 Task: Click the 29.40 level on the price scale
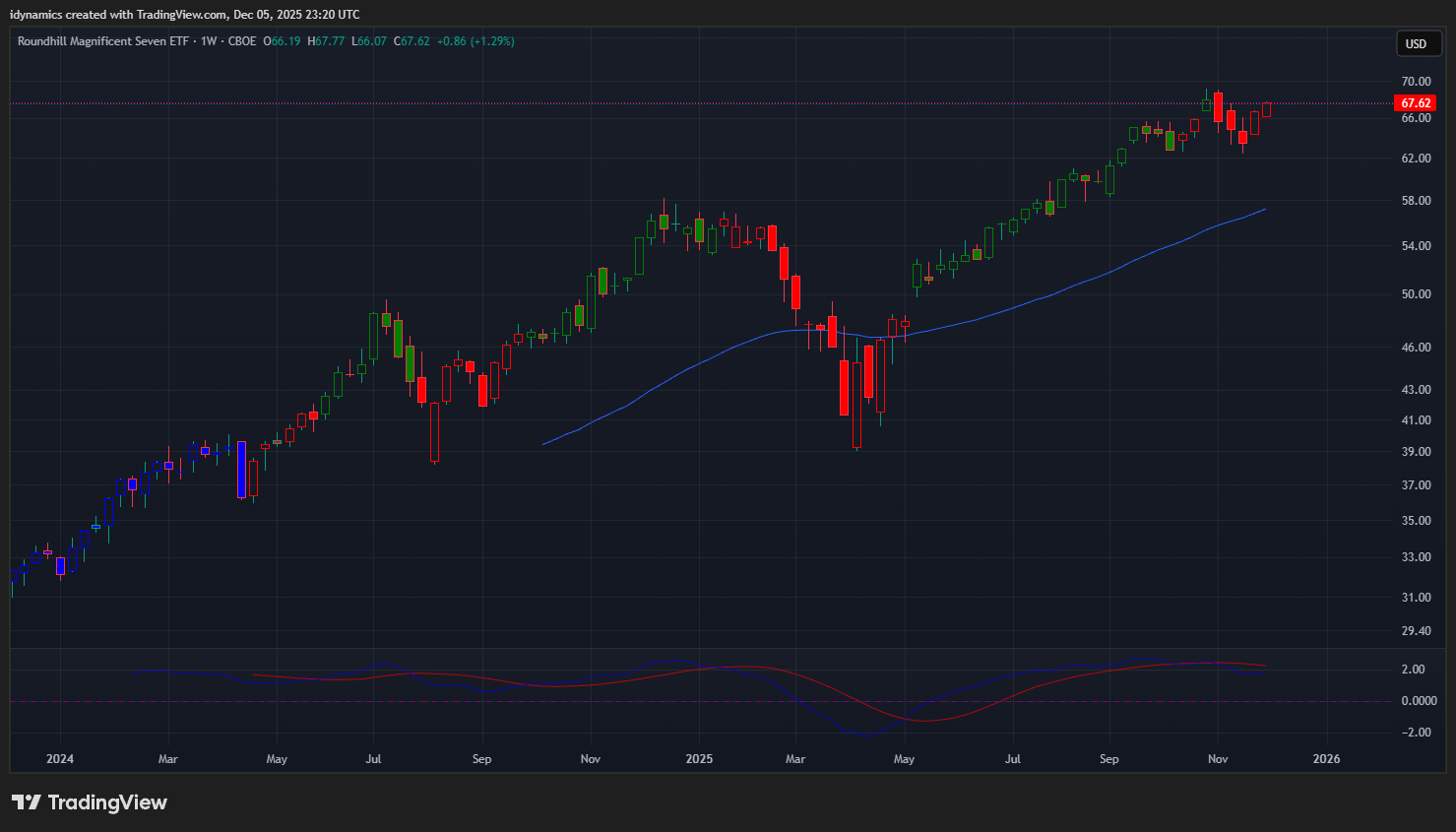[x=1416, y=631]
